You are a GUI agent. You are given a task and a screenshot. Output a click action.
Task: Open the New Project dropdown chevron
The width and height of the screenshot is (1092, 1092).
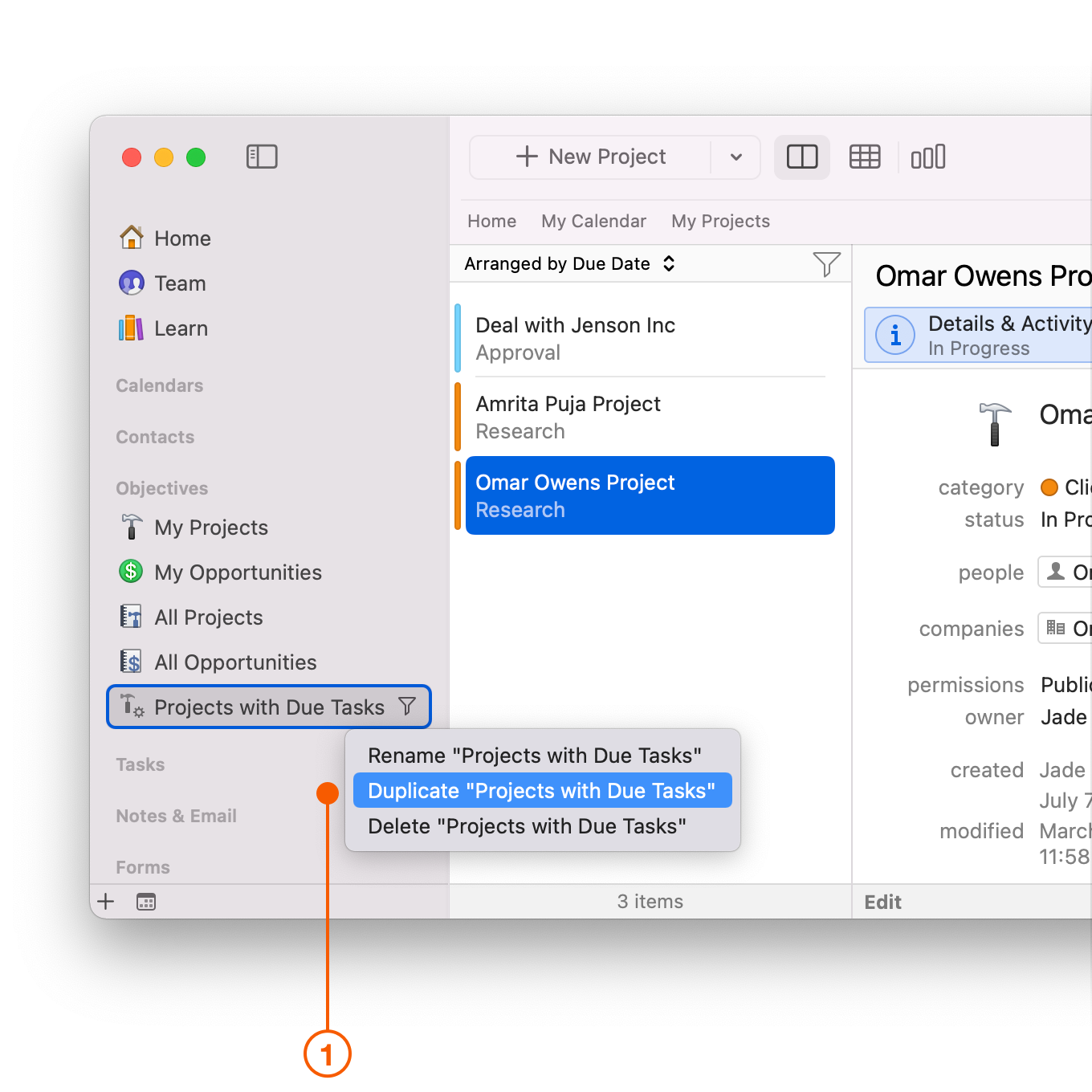[735, 157]
